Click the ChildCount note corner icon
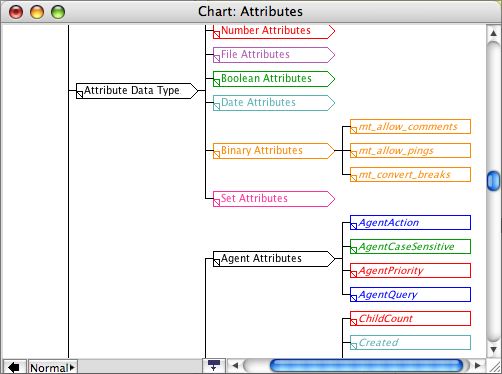Image resolution: width=502 pixels, height=374 pixels. pyautogui.click(x=354, y=322)
